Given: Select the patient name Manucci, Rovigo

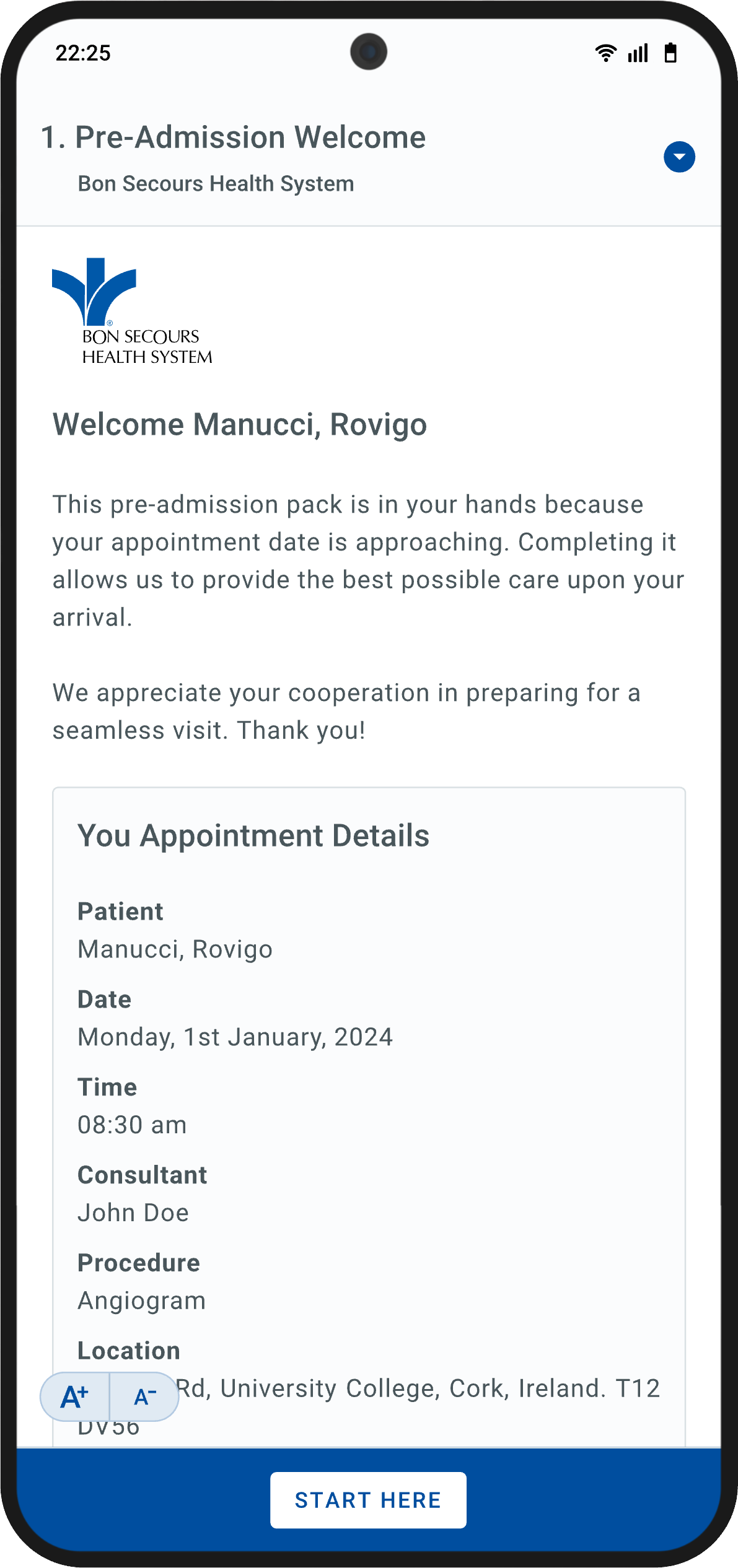Looking at the screenshot, I should coord(175,949).
